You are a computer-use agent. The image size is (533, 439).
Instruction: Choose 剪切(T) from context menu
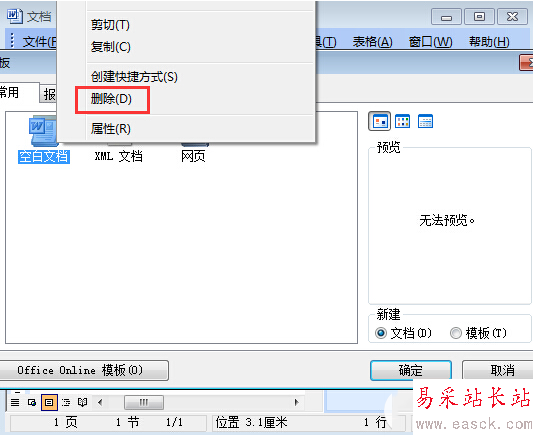[185, 25]
